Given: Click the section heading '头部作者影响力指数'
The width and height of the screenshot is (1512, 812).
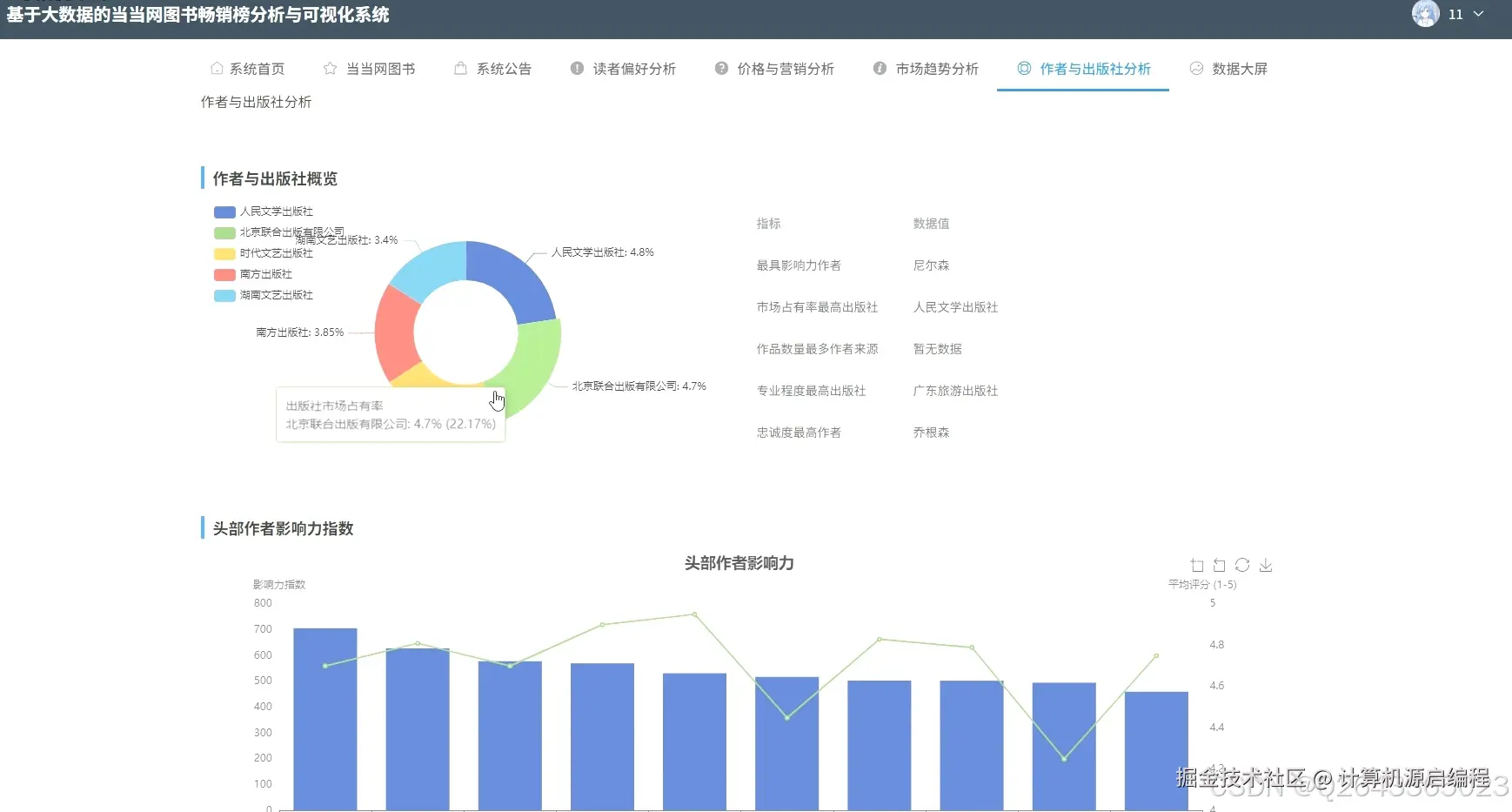Looking at the screenshot, I should coord(283,528).
